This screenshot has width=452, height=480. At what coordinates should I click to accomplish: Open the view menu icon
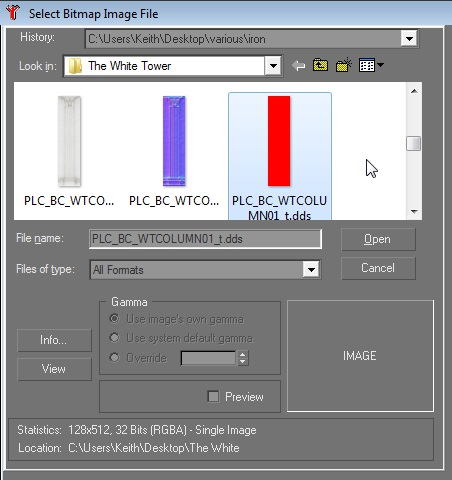coord(371,65)
